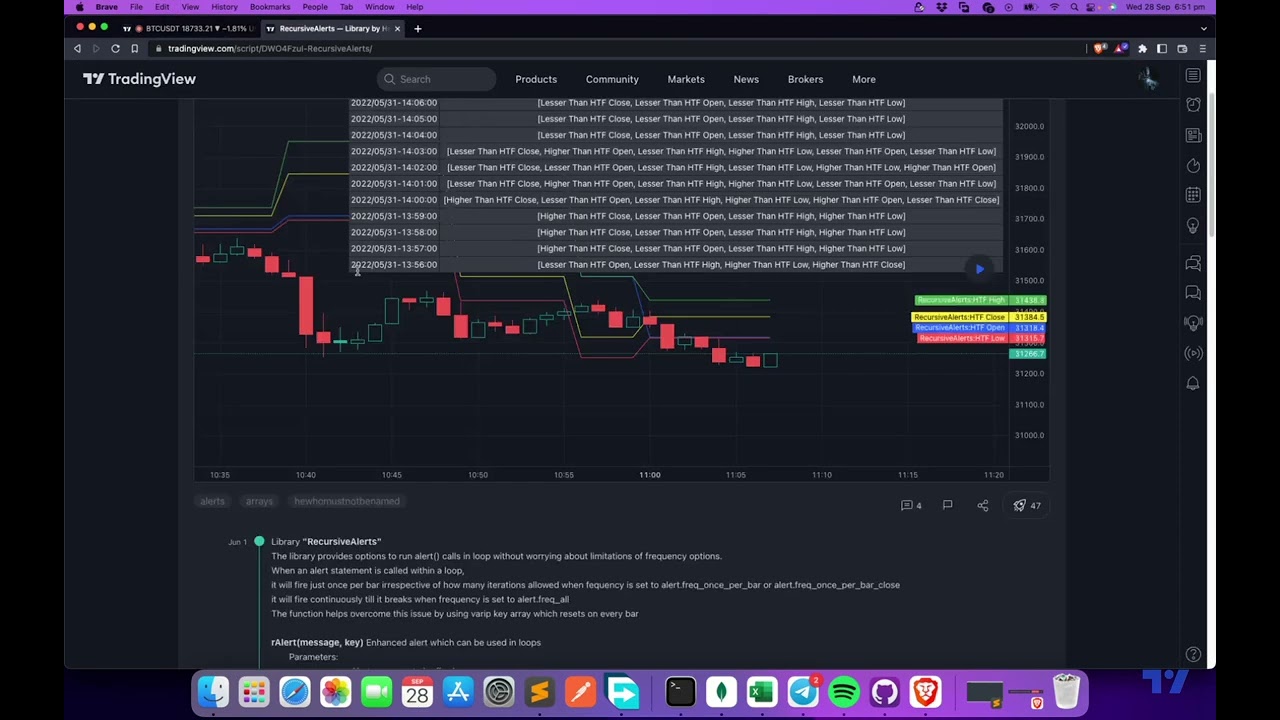Screen dimensions: 1280x720
Task: Open the Products menu
Action: pos(536,79)
